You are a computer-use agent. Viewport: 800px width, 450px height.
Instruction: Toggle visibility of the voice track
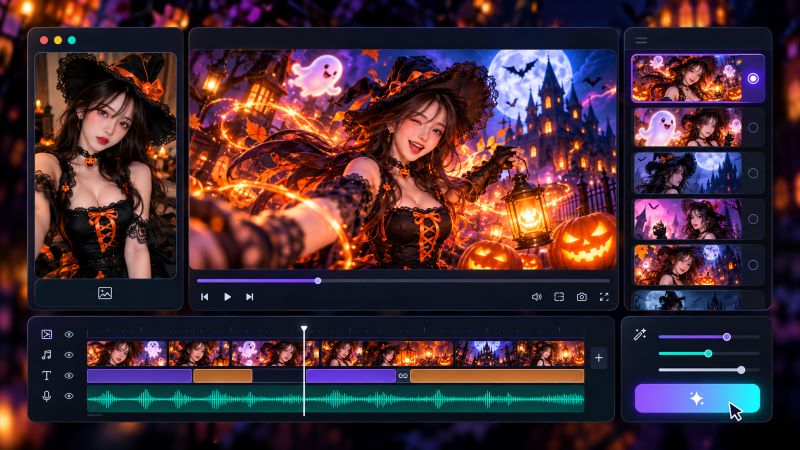click(x=69, y=396)
